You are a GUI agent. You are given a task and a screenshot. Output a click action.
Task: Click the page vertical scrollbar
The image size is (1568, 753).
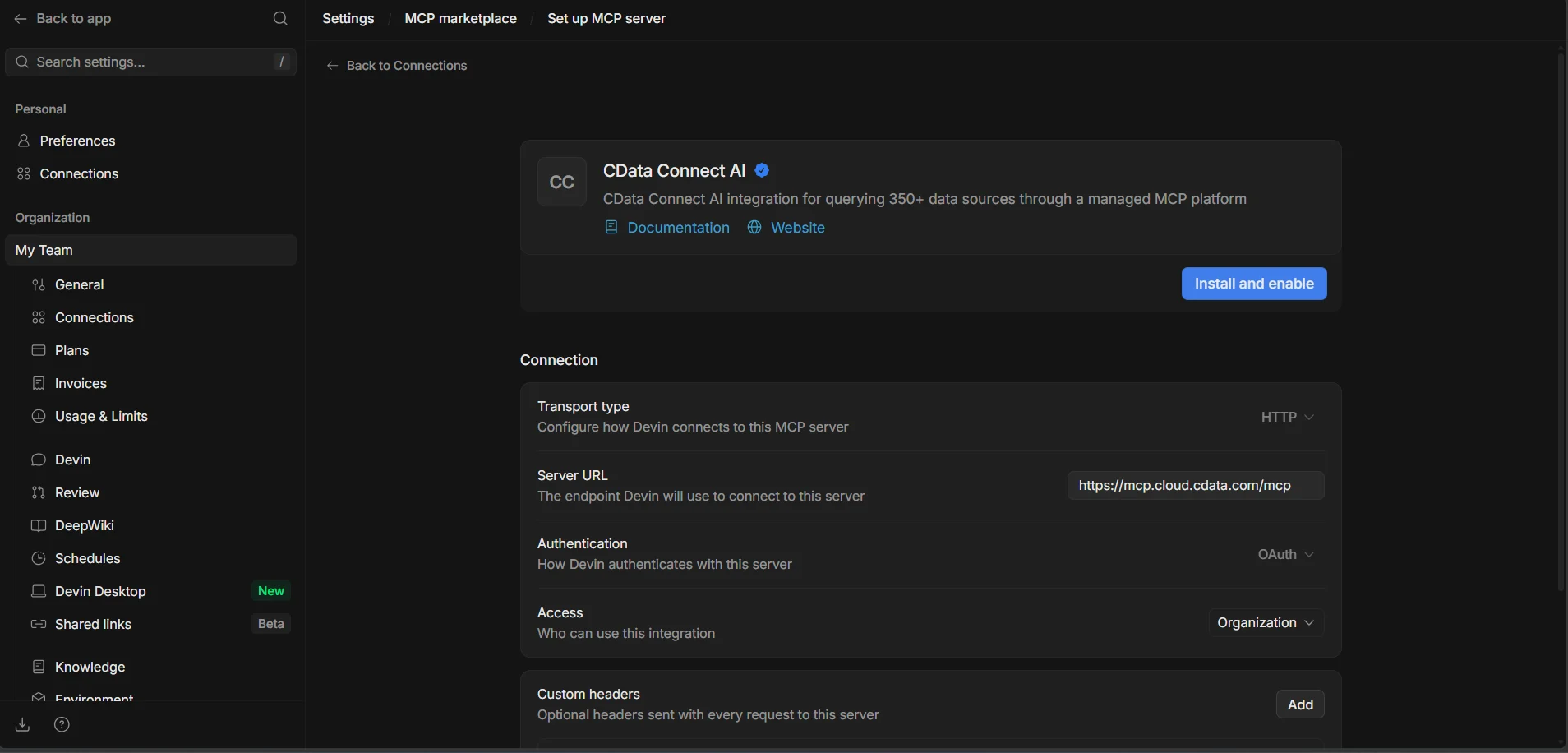(1561, 321)
